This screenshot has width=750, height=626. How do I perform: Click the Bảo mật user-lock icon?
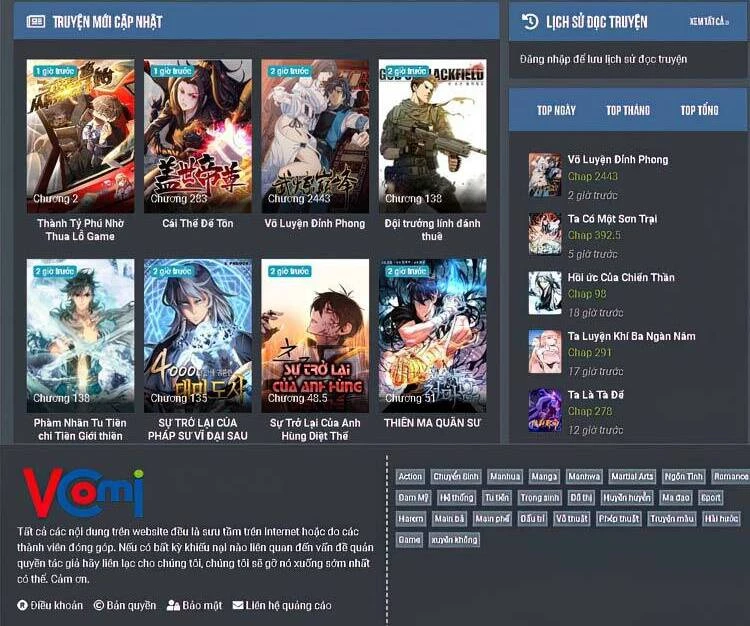tap(173, 605)
